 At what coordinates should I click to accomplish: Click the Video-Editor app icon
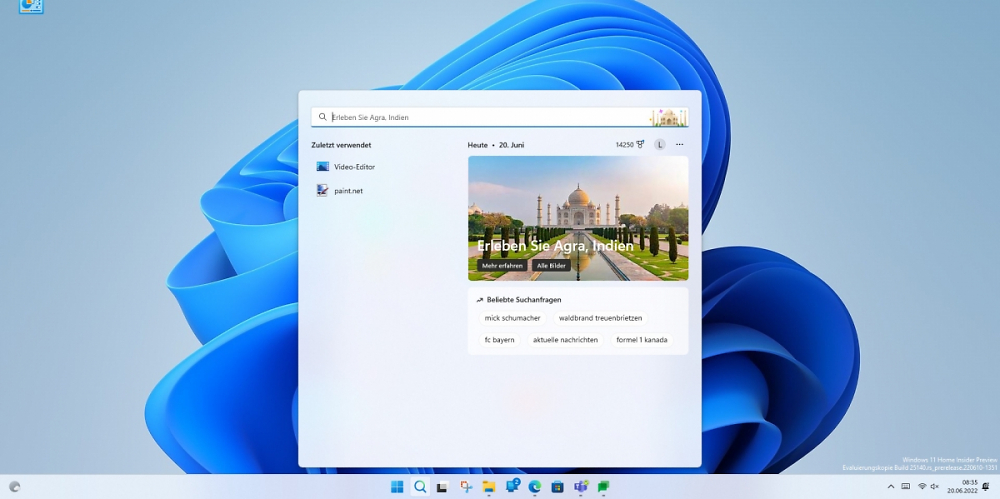[x=323, y=167]
